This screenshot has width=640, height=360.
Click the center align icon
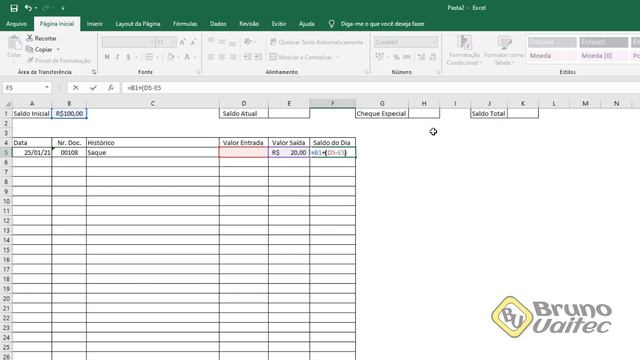[x=222, y=57]
